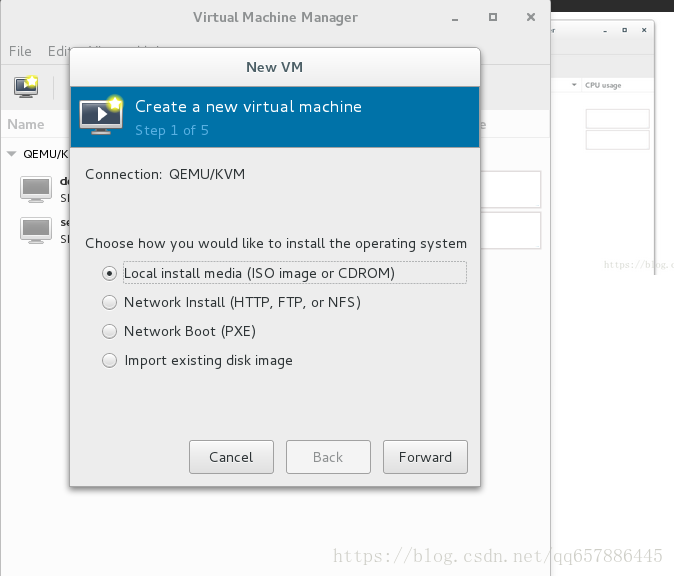Maximize the Virtual Machine Manager window
The height and width of the screenshot is (576, 674).
pyautogui.click(x=493, y=17)
